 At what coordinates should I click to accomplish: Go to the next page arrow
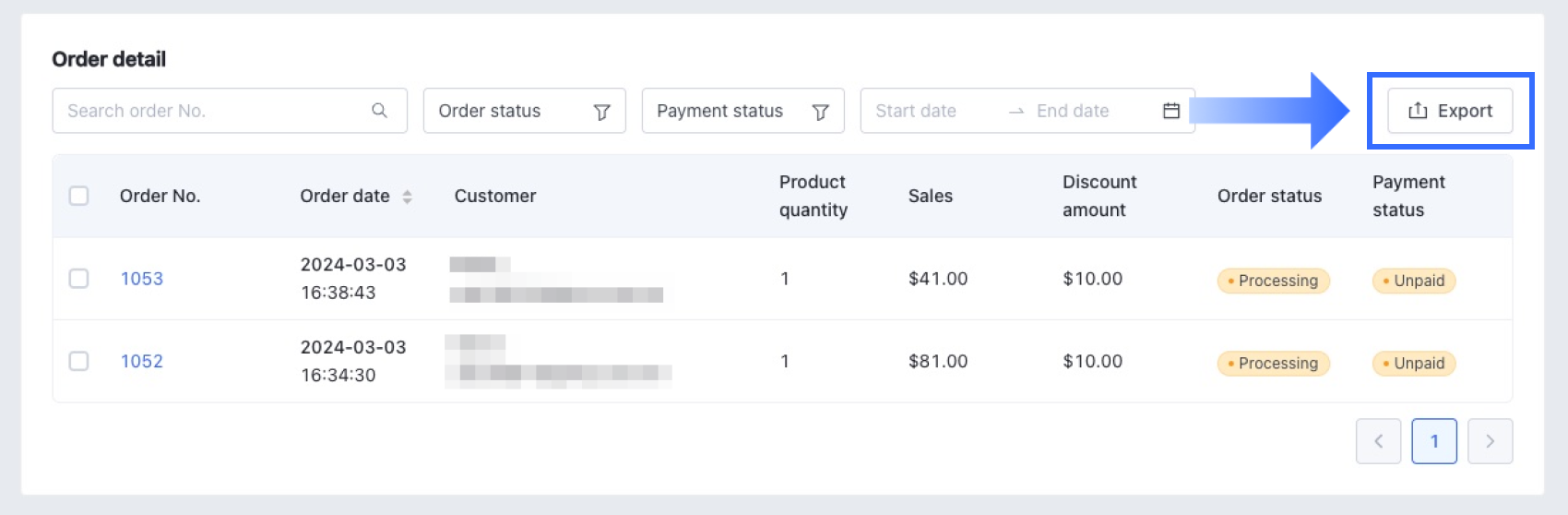[x=1490, y=441]
